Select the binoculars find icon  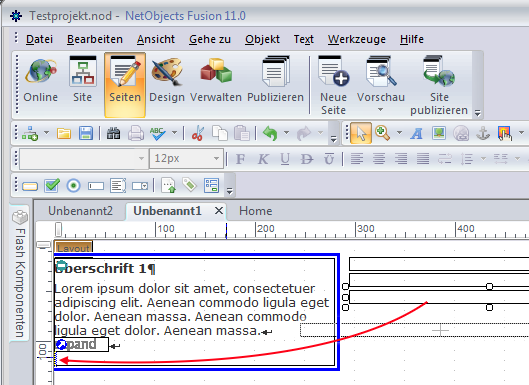(113, 133)
